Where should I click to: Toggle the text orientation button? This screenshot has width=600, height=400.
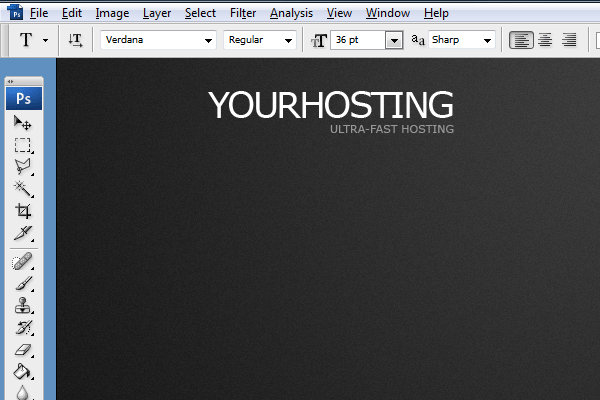[76, 40]
